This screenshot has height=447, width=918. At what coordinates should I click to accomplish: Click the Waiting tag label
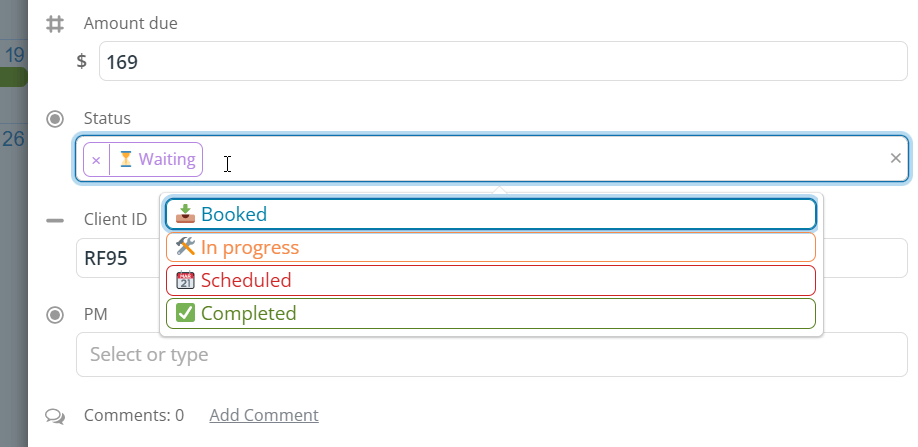click(x=167, y=159)
